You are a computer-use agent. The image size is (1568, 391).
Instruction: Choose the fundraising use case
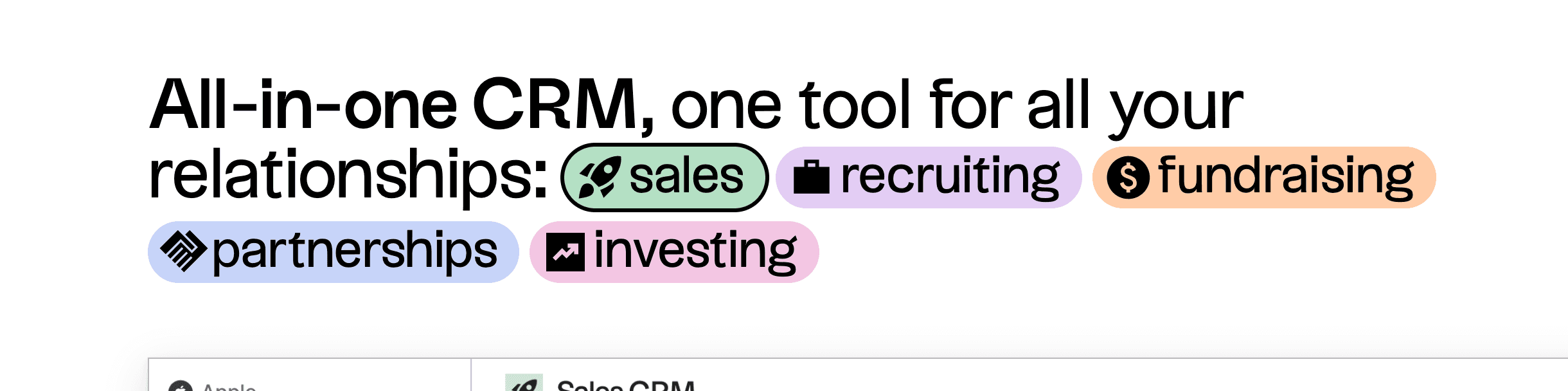[1264, 177]
